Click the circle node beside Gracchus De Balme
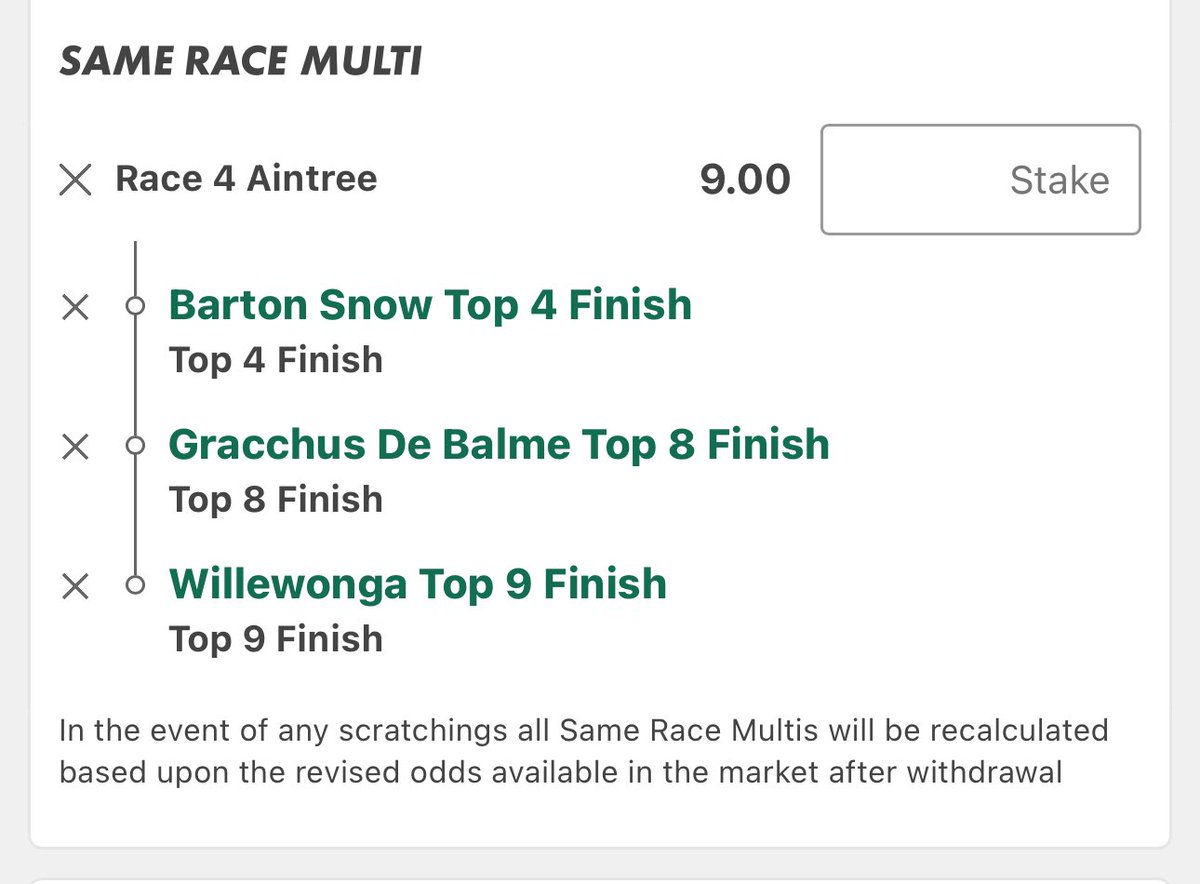Image resolution: width=1200 pixels, height=884 pixels. [136, 447]
